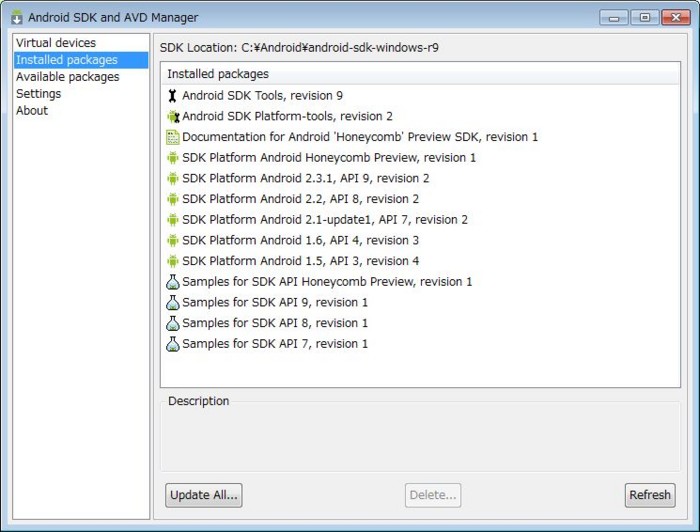
Task: Select 'Samples for SDK API Honeycomb Preview'
Action: 327,282
